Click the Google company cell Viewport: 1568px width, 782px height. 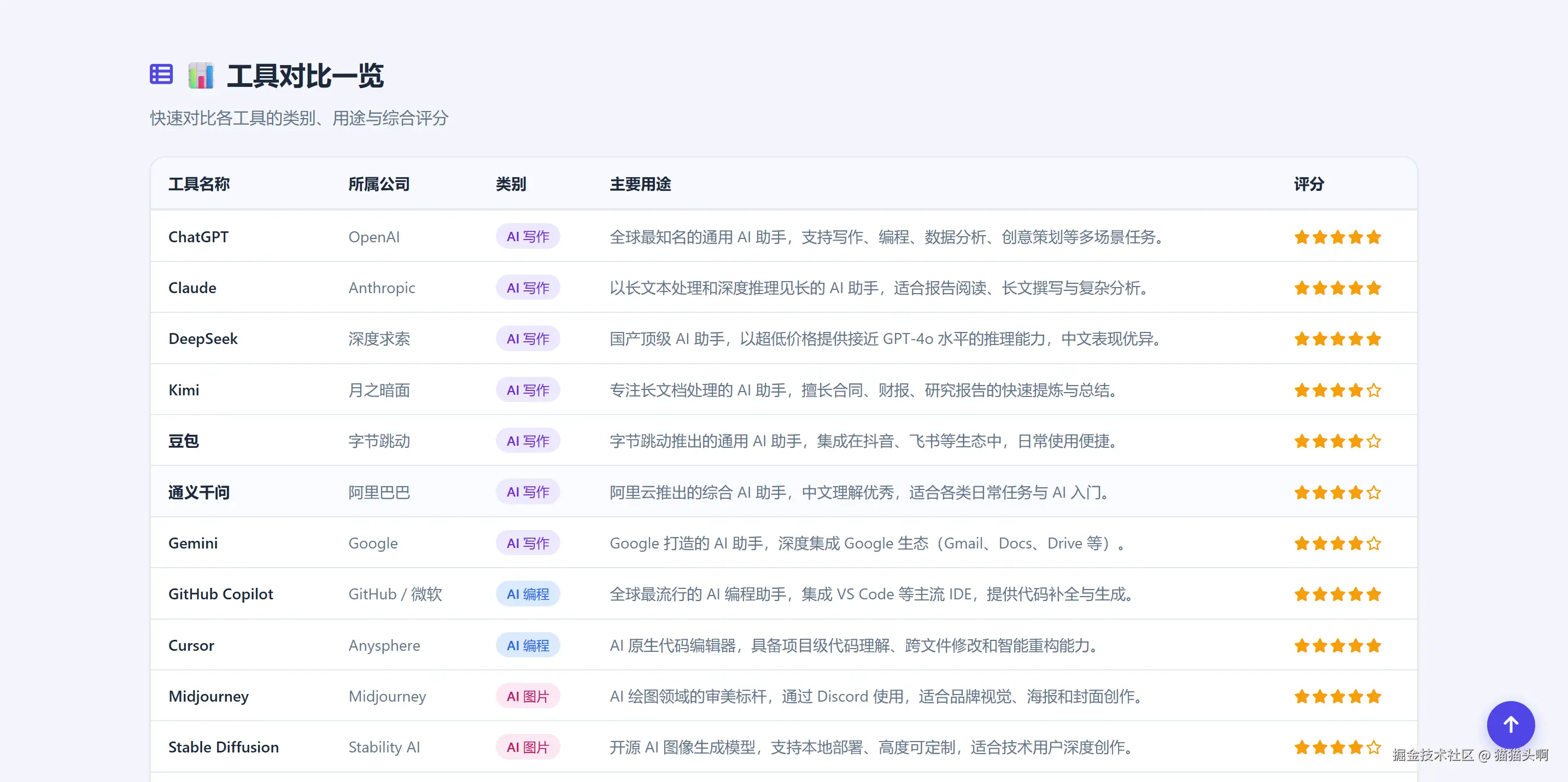[x=373, y=543]
